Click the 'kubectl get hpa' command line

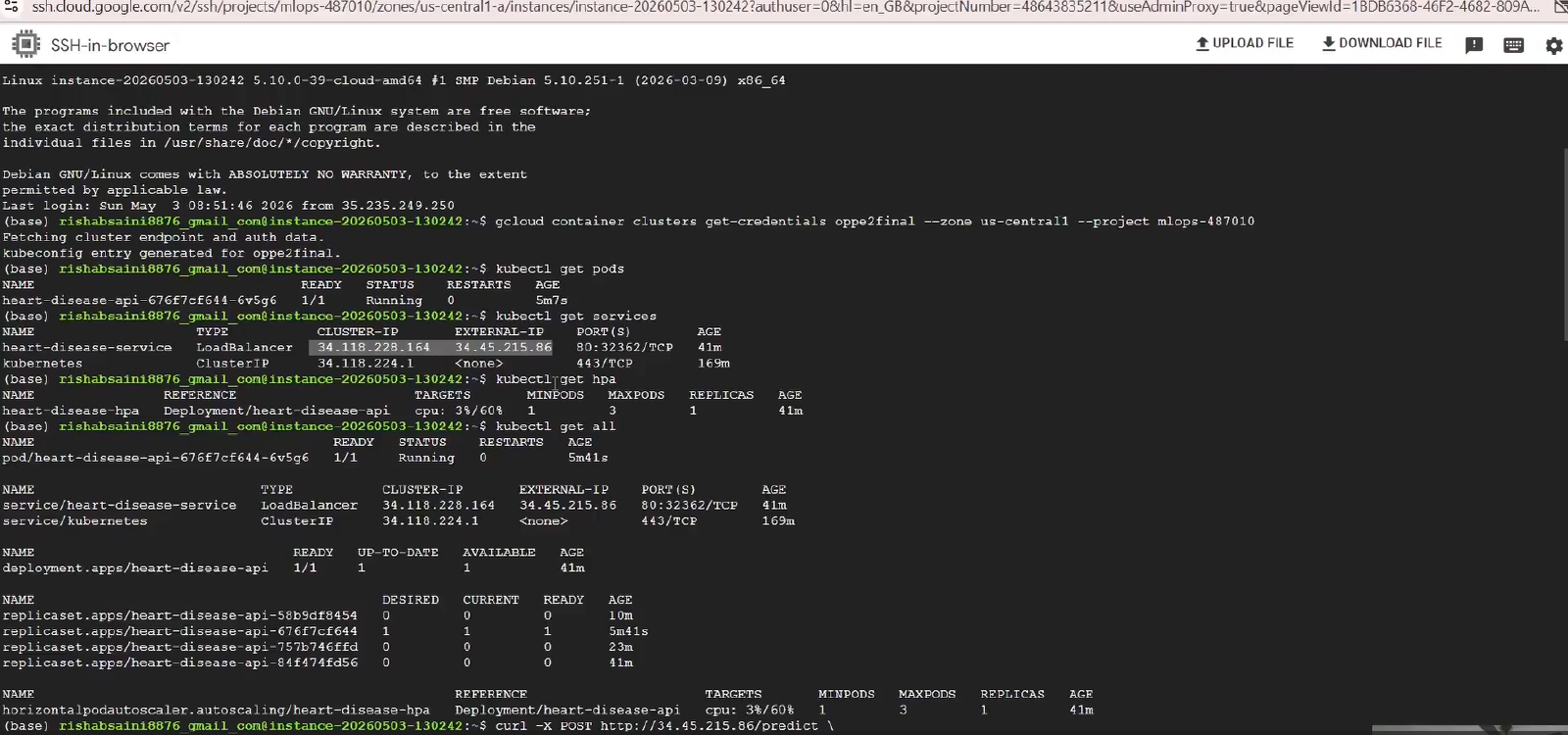556,379
